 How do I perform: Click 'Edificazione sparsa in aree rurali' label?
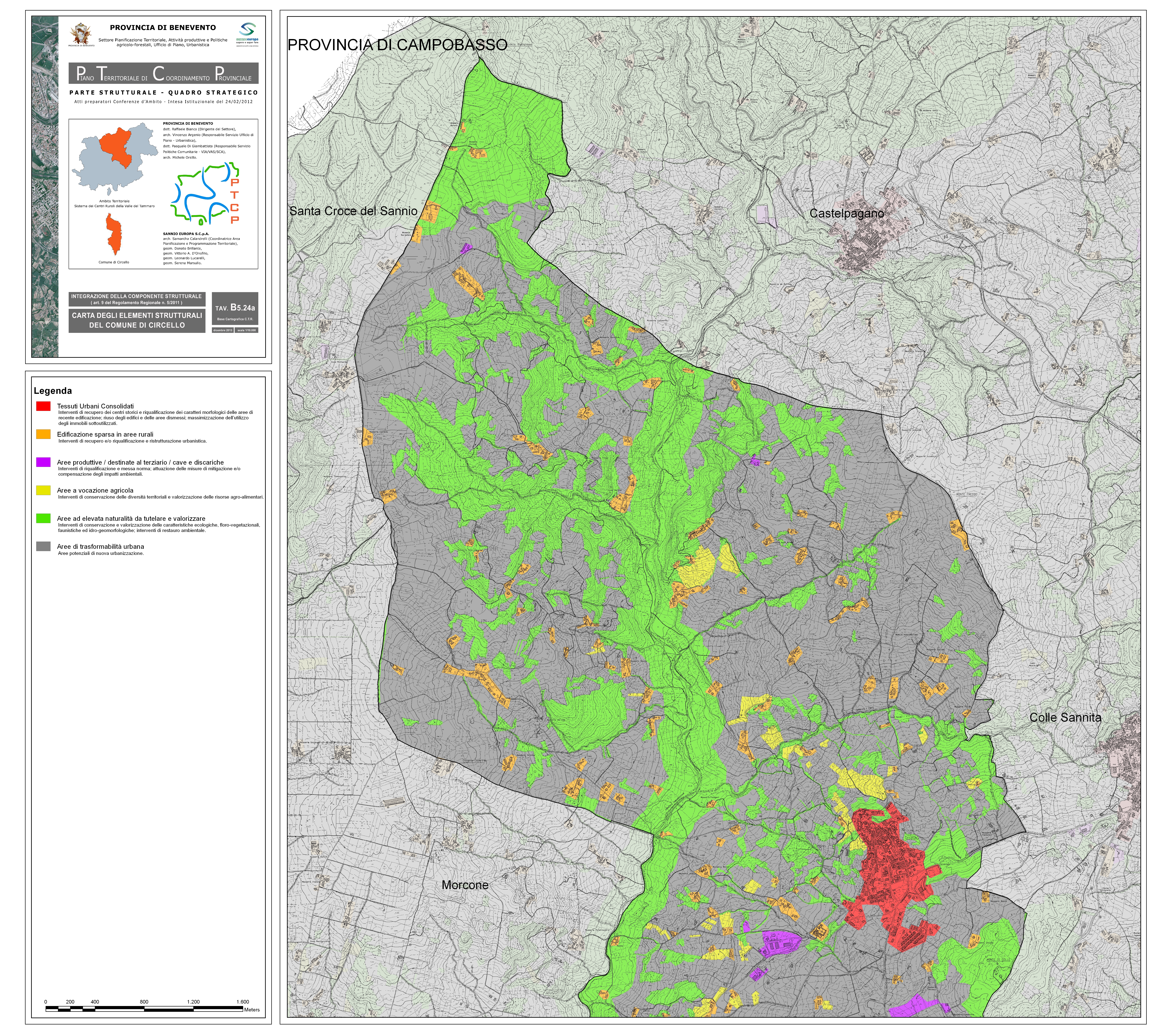(105, 435)
